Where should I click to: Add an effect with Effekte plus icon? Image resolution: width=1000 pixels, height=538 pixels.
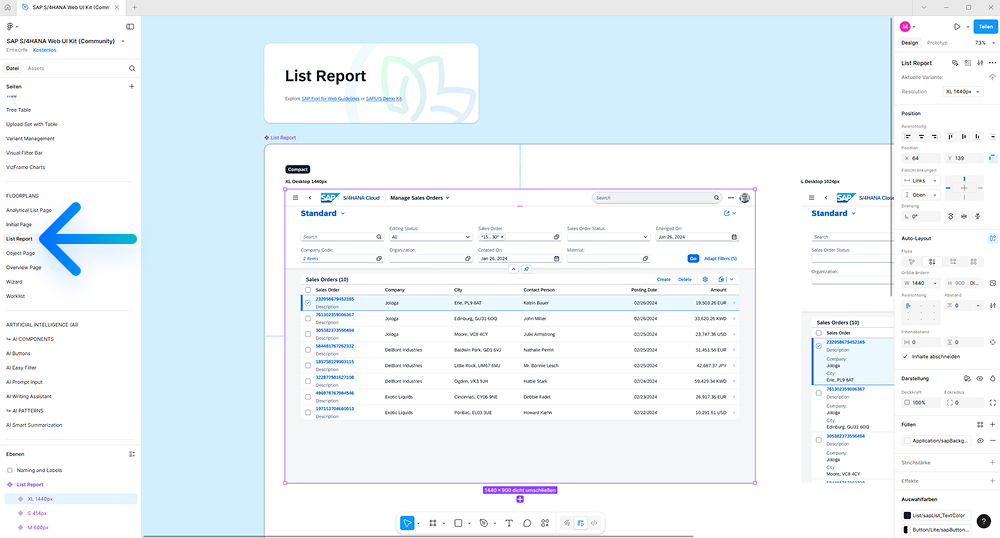click(x=992, y=481)
